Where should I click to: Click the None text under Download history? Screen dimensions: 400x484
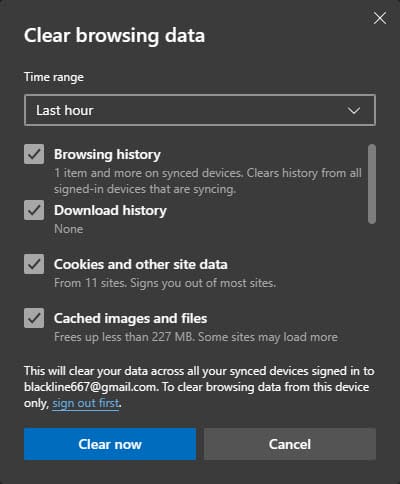(69, 229)
